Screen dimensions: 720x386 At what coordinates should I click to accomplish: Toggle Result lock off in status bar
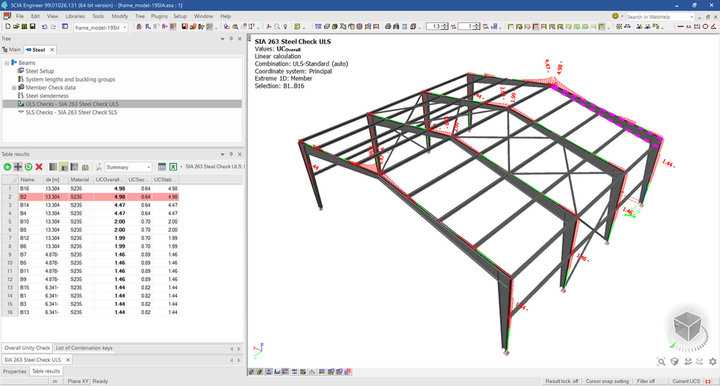coord(562,381)
